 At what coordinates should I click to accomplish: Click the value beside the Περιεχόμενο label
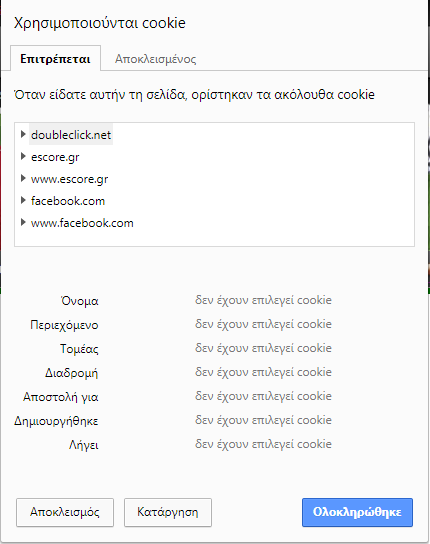coord(263,324)
